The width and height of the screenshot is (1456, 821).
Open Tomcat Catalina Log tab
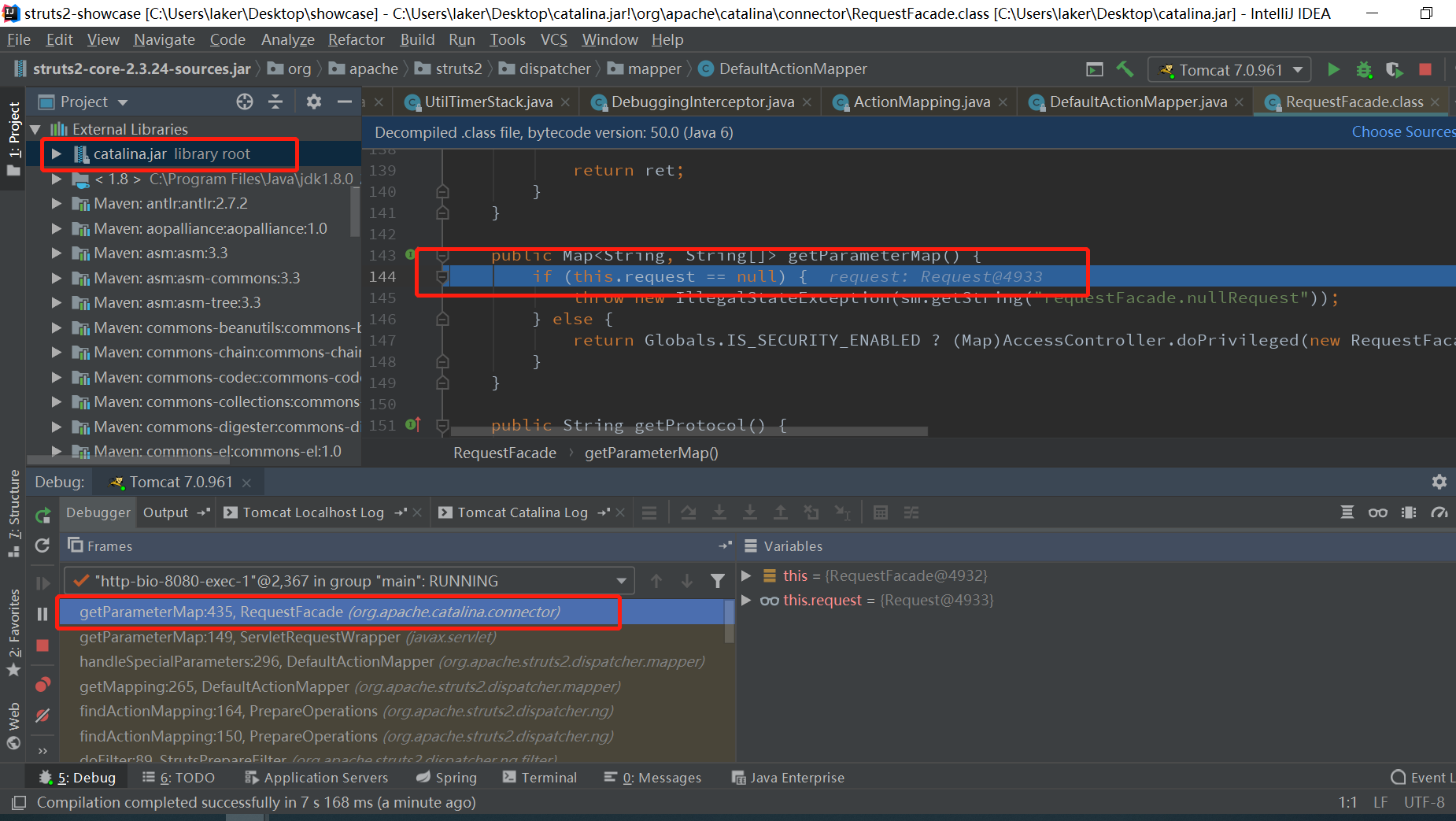523,512
